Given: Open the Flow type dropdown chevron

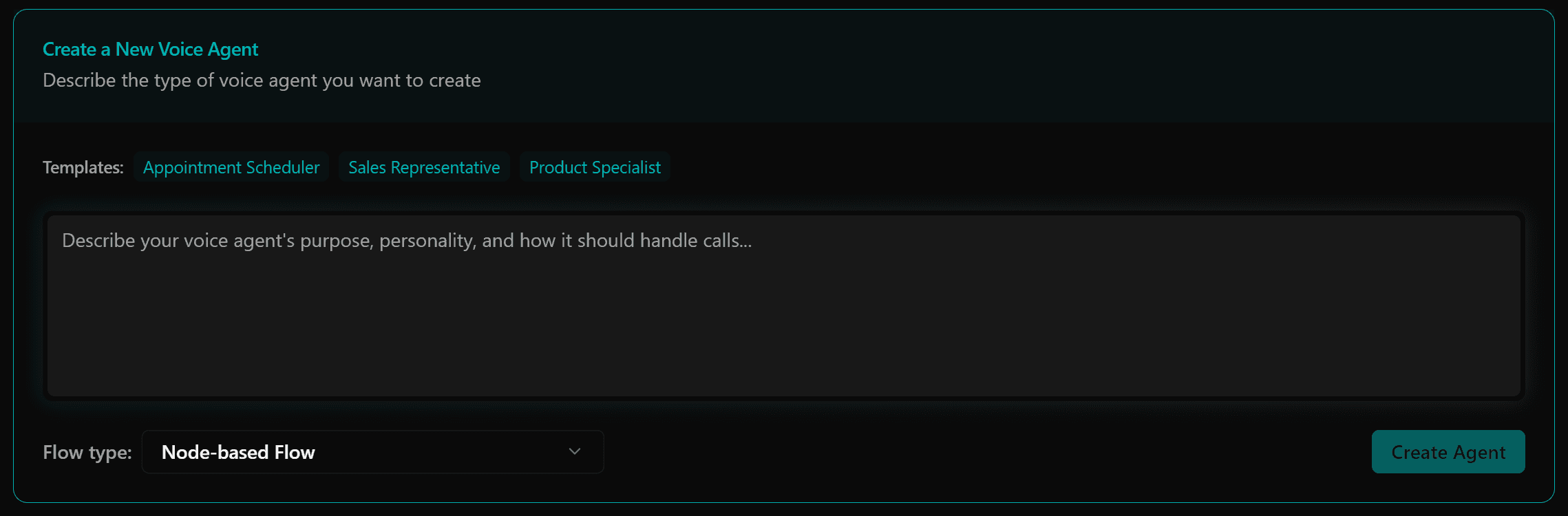Looking at the screenshot, I should tap(573, 452).
